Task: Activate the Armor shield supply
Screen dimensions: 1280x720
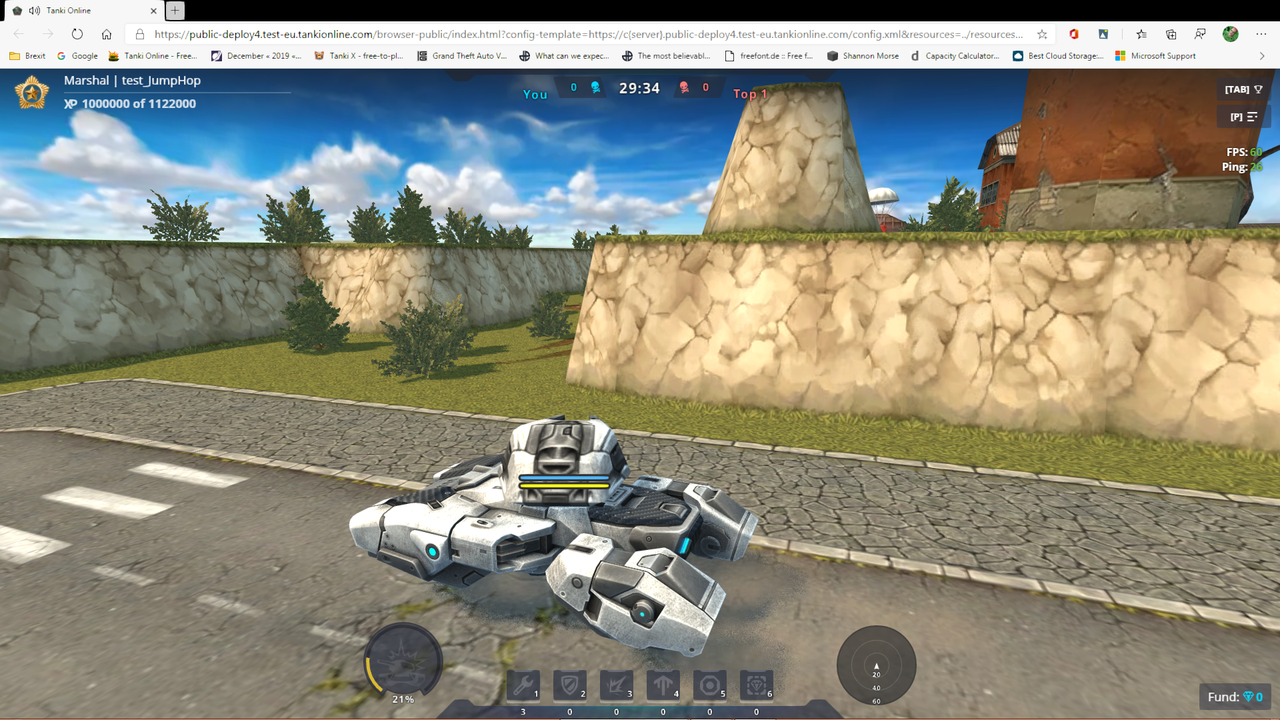Action: click(x=569, y=686)
